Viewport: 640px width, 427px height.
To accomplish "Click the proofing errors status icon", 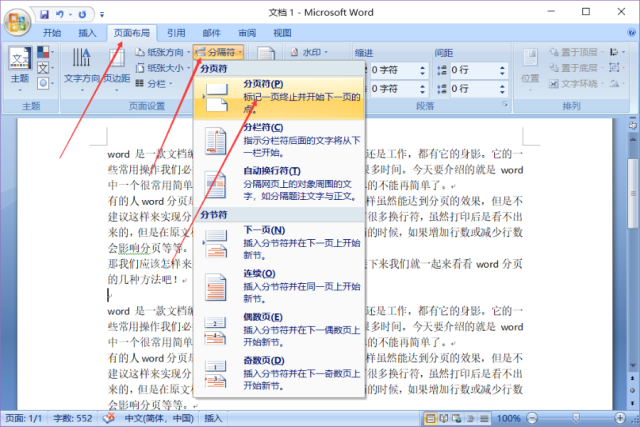I will (x=109, y=418).
